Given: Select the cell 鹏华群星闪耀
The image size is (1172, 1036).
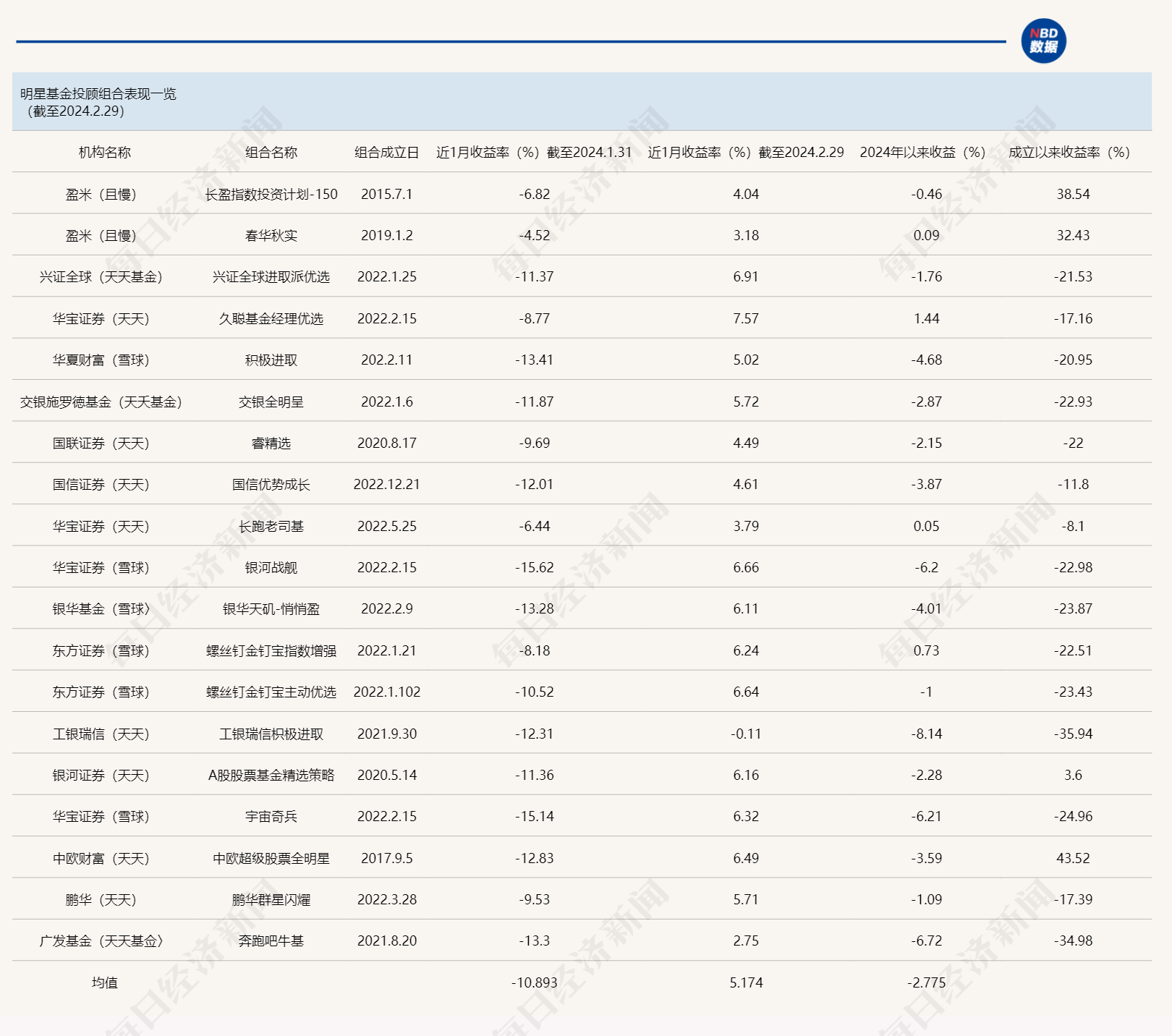Looking at the screenshot, I should click(x=271, y=900).
